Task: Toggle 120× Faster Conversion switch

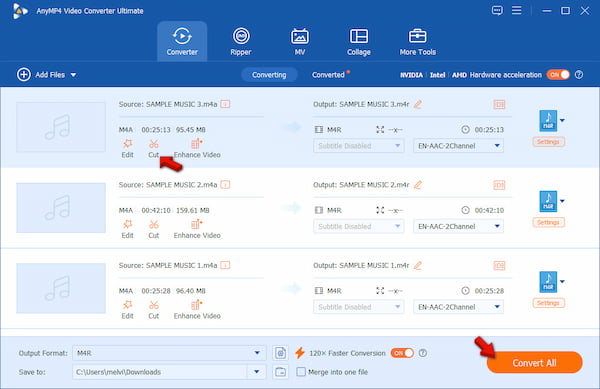Action: coord(402,353)
